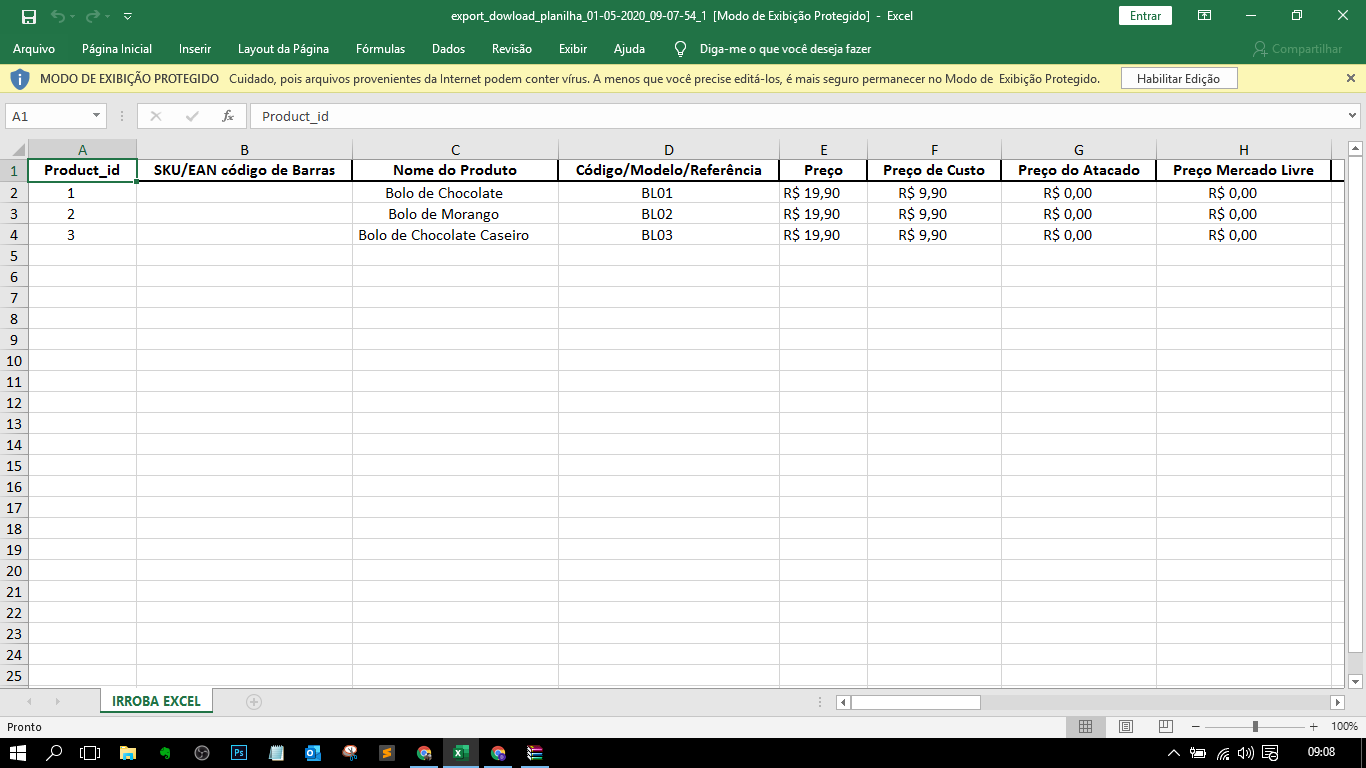The image size is (1366, 768).
Task: Open Sublime Text from the taskbar
Action: [387, 753]
